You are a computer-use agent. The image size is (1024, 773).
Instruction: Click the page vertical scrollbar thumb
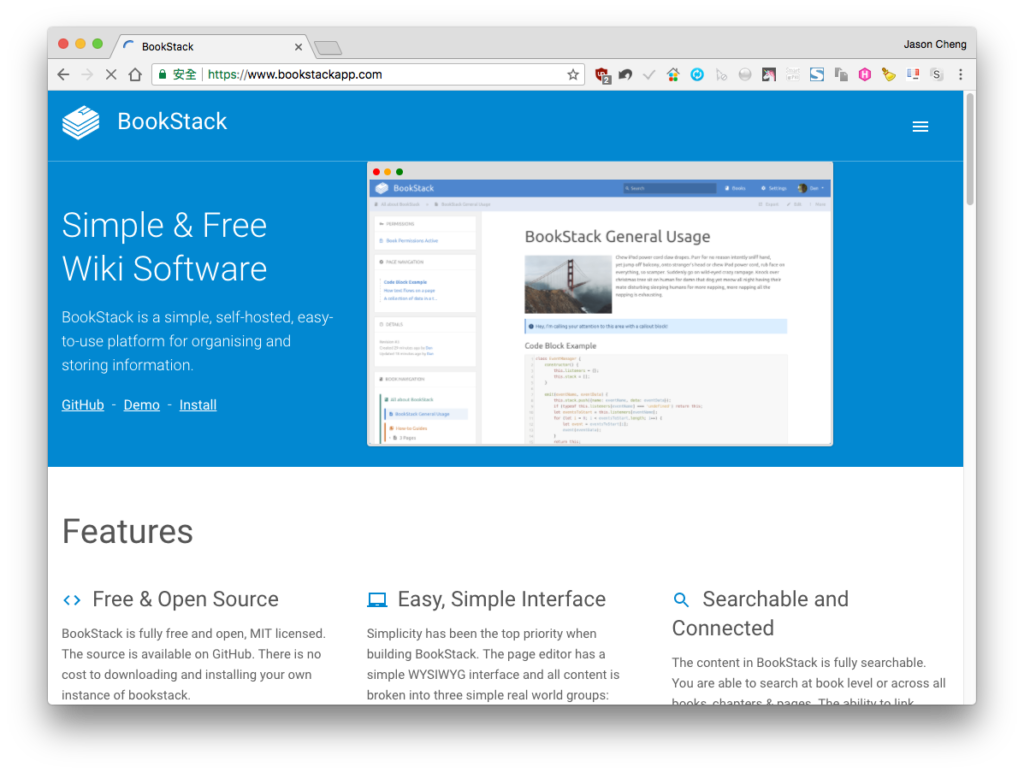pos(970,149)
